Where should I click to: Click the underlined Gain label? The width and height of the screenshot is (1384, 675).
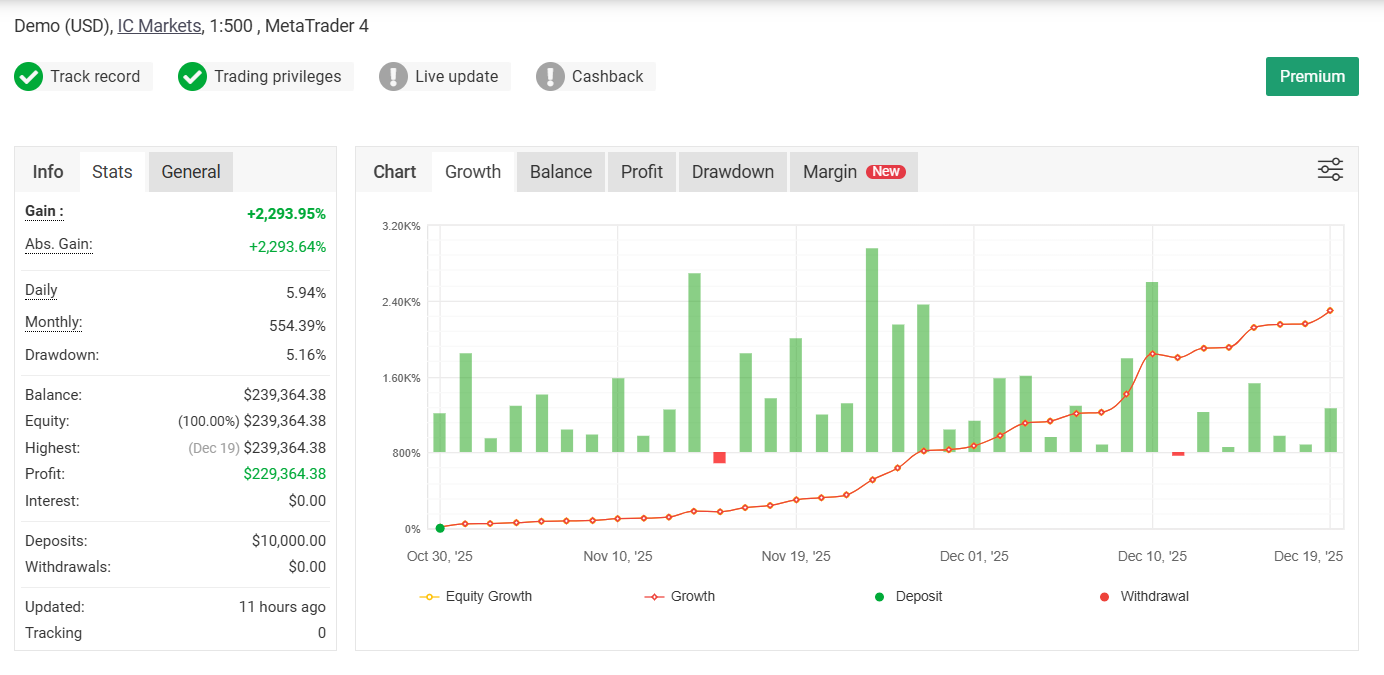pos(44,211)
